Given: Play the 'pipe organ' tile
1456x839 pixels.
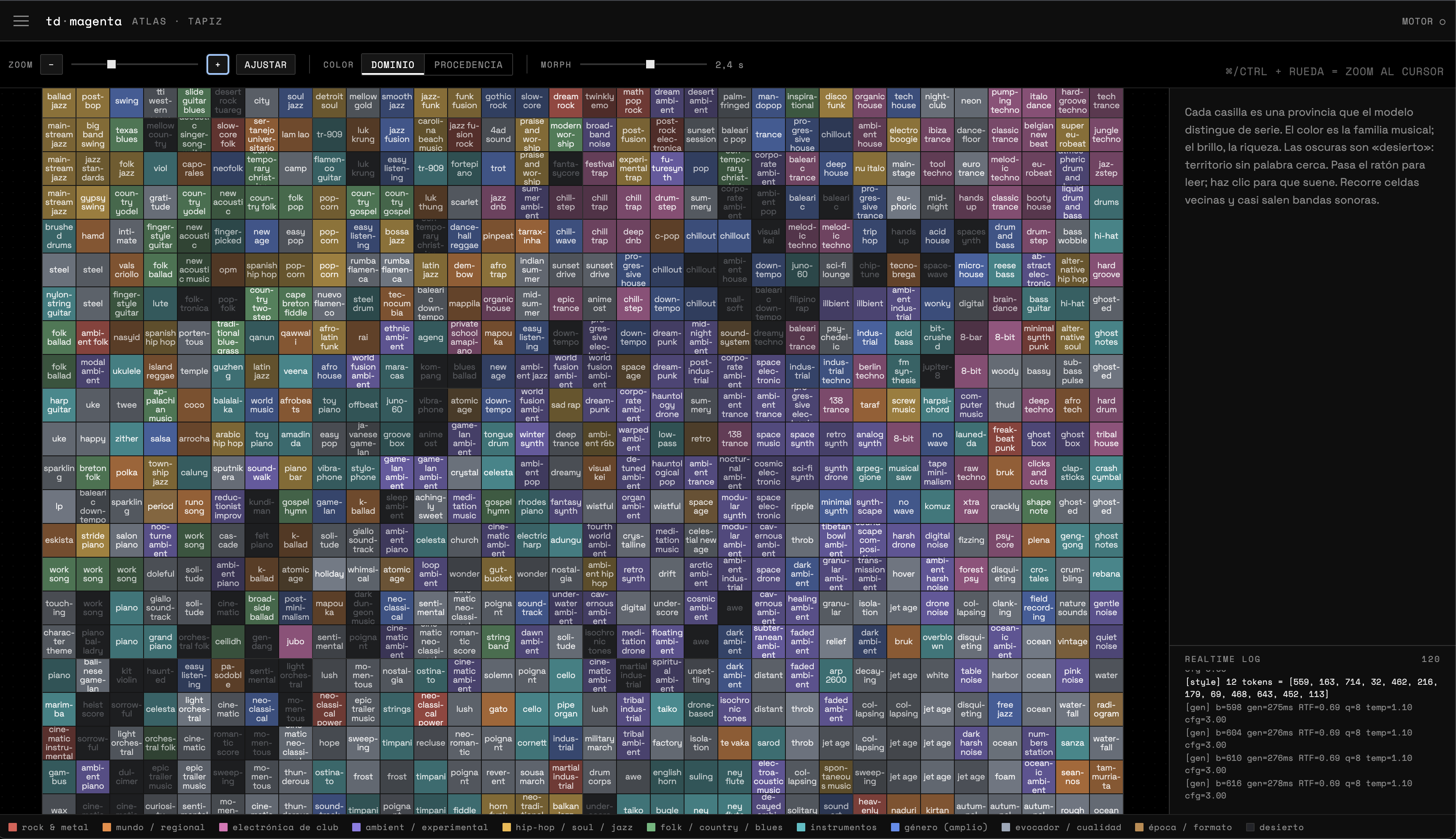Looking at the screenshot, I should 565,709.
